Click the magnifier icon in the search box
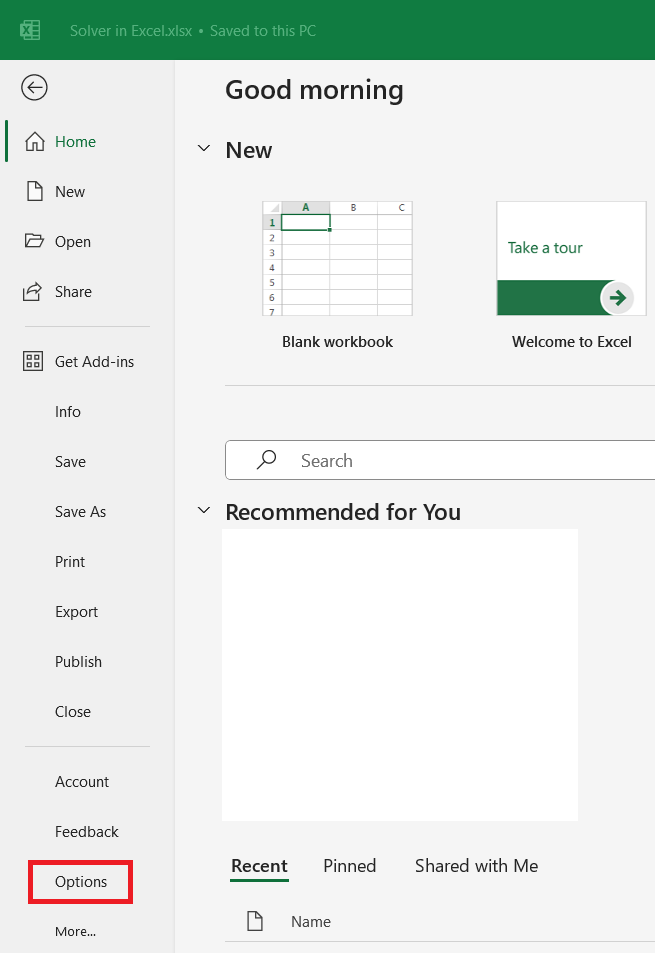This screenshot has width=655, height=953. [x=266, y=459]
